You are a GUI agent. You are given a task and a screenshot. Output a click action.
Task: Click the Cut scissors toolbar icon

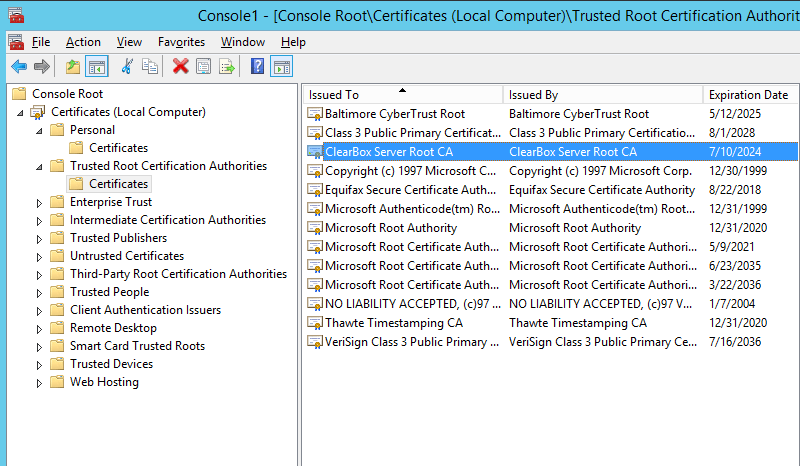click(127, 66)
